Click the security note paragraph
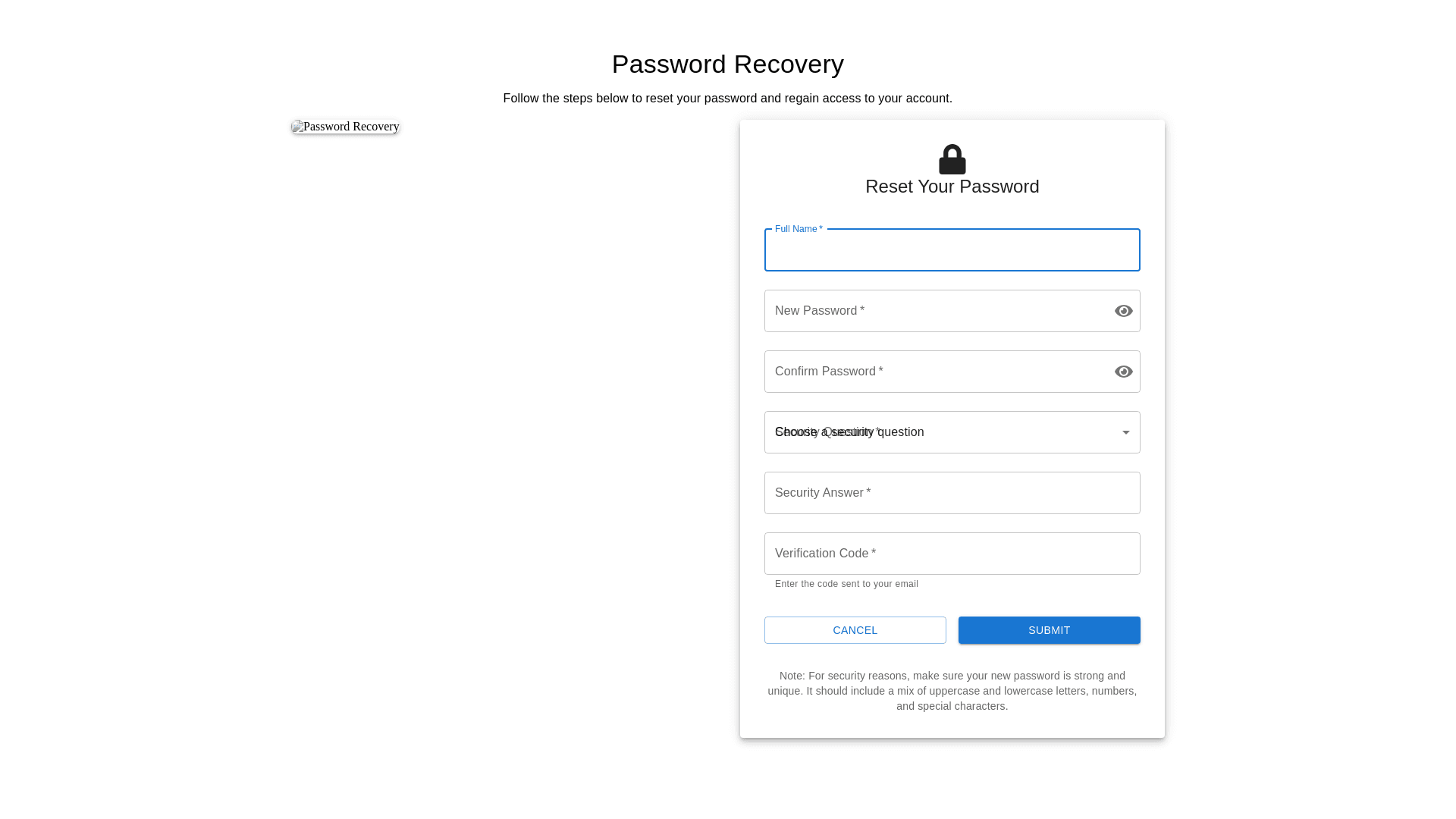Viewport: 1456px width, 819px height. 952,691
